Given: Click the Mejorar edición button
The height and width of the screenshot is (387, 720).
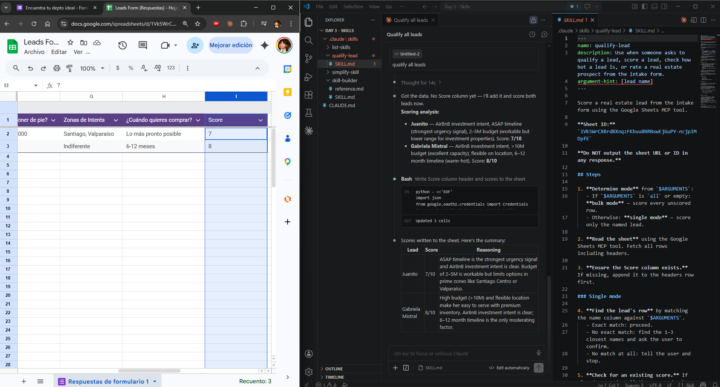Looking at the screenshot, I should (231, 45).
